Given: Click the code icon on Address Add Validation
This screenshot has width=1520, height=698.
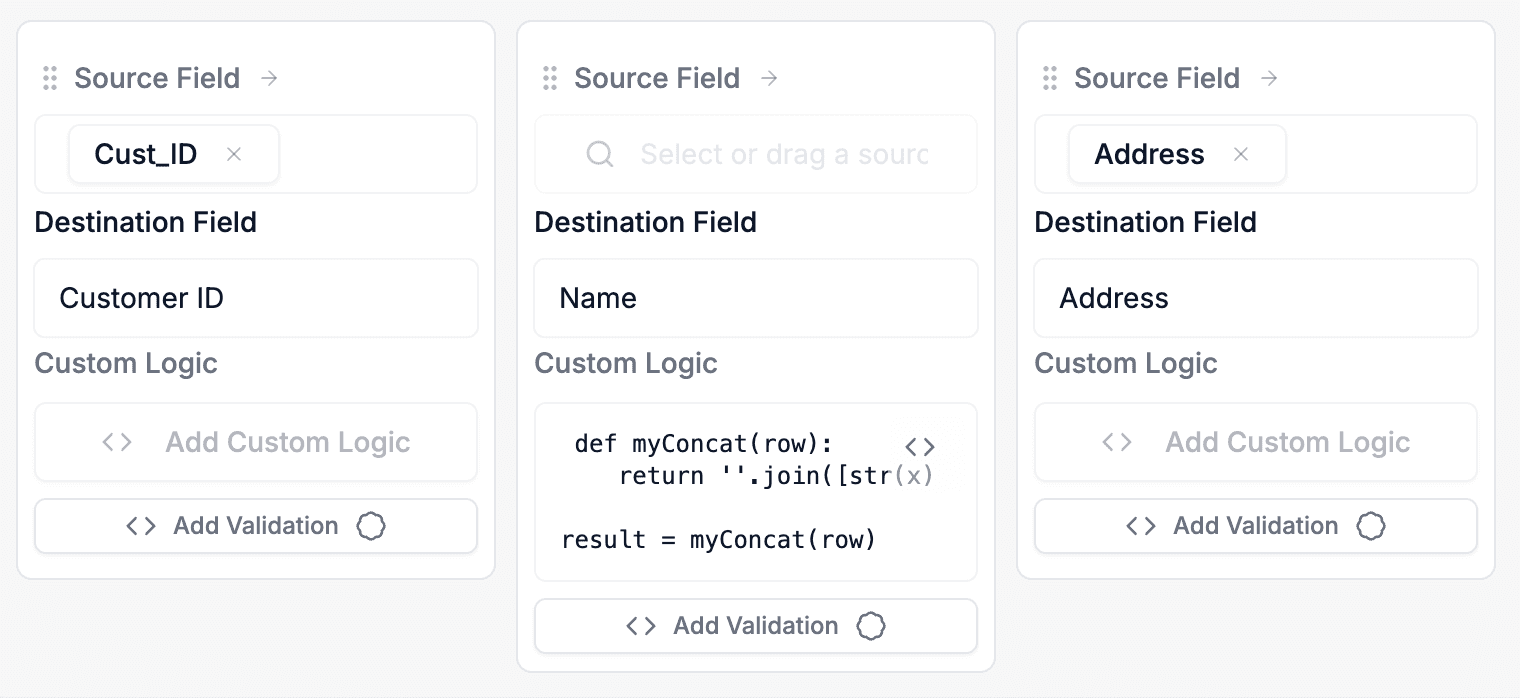Looking at the screenshot, I should (1141, 526).
